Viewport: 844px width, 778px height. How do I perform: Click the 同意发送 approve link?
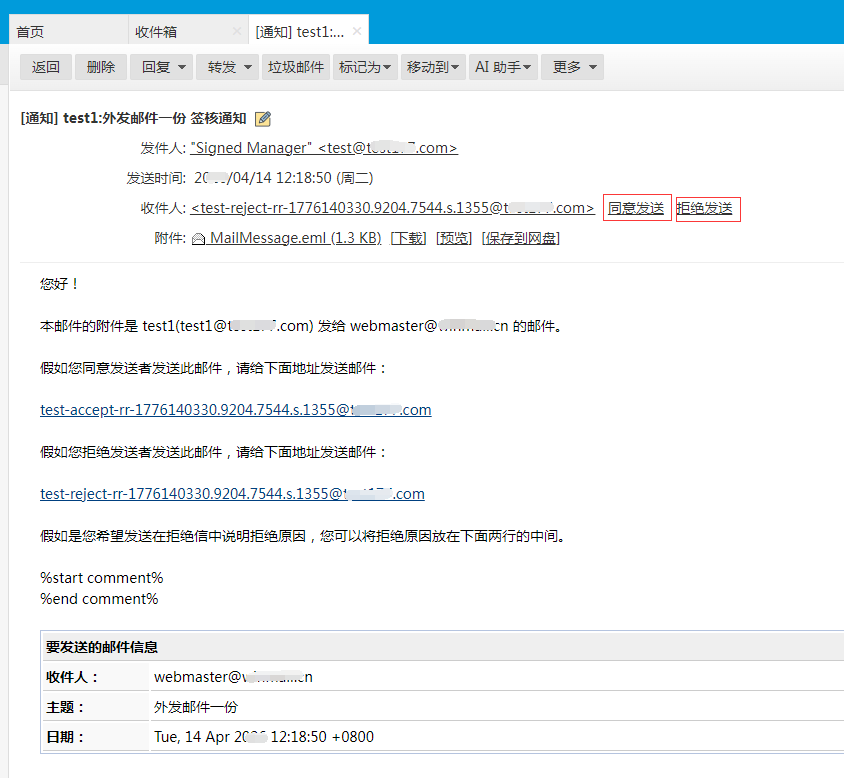tap(636, 209)
